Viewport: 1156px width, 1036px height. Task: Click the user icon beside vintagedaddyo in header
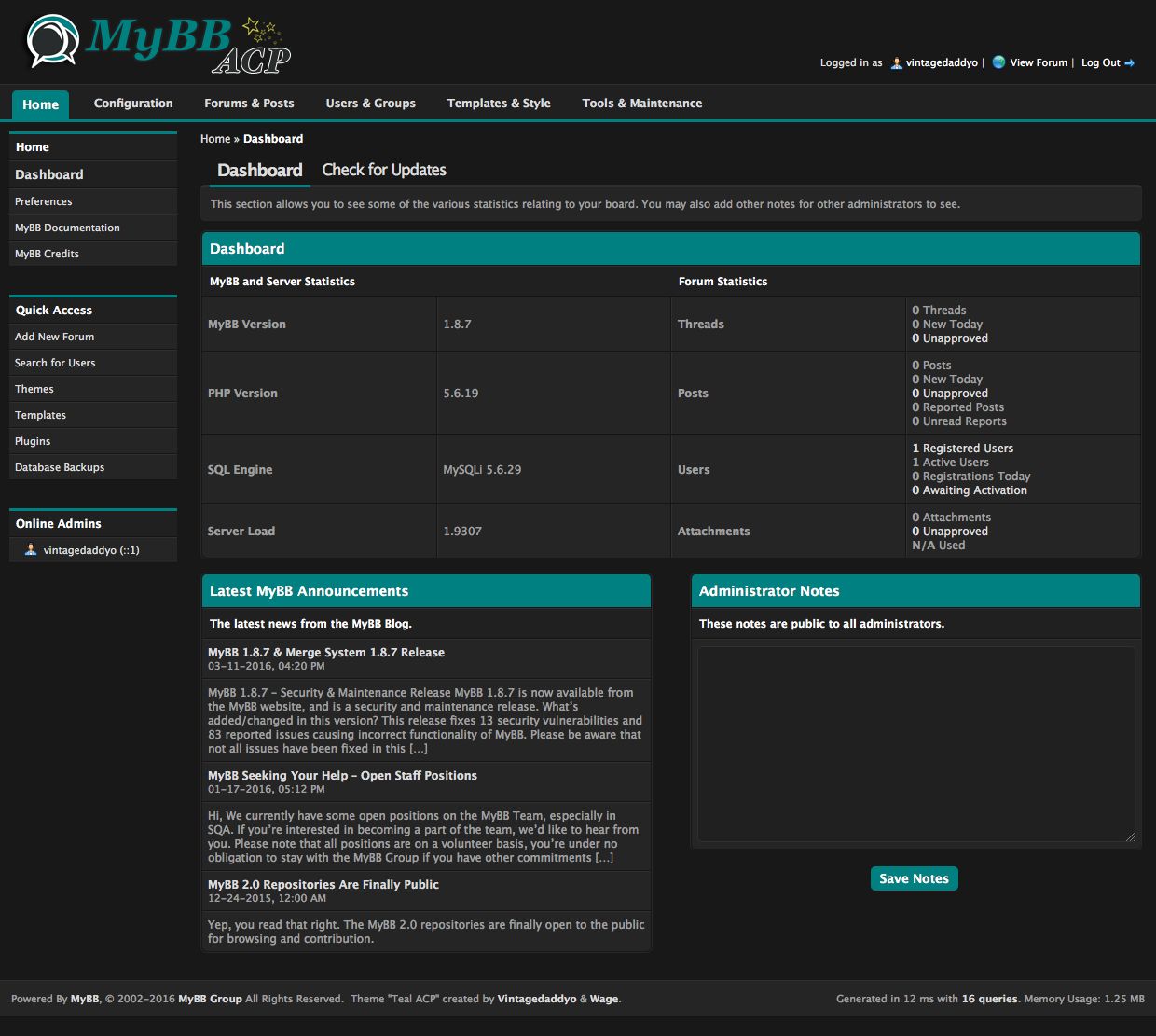(896, 63)
